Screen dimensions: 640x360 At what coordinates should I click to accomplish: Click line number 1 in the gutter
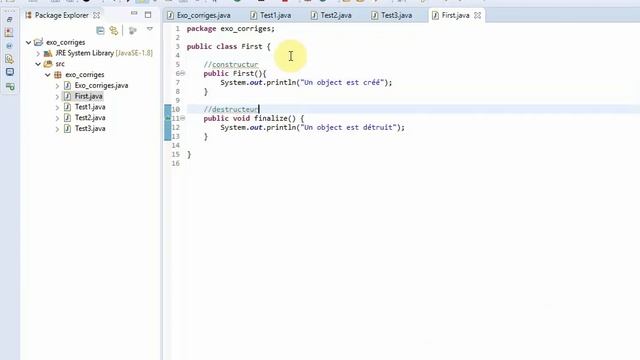click(178, 29)
